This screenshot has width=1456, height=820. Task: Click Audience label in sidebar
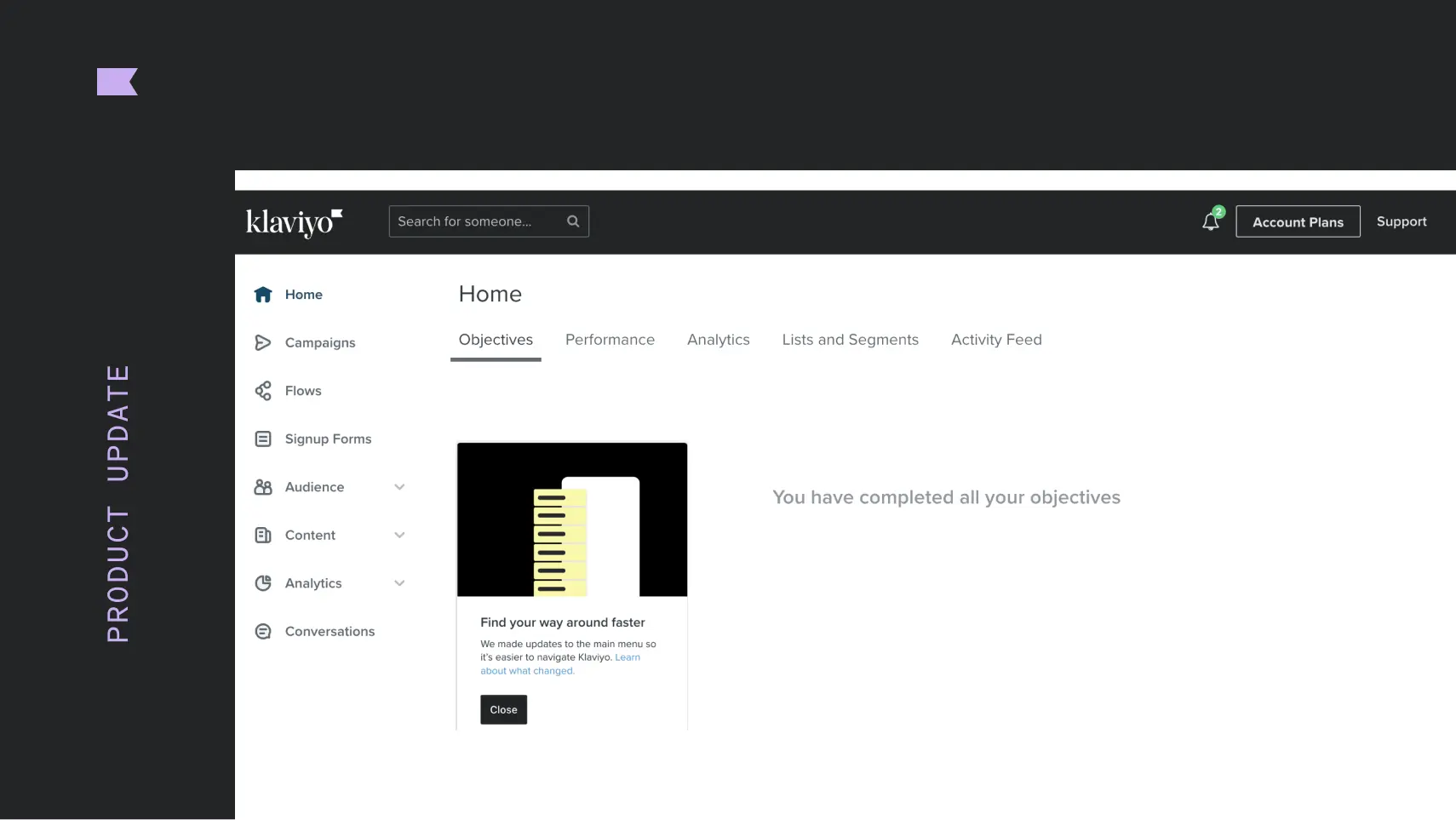(x=315, y=487)
